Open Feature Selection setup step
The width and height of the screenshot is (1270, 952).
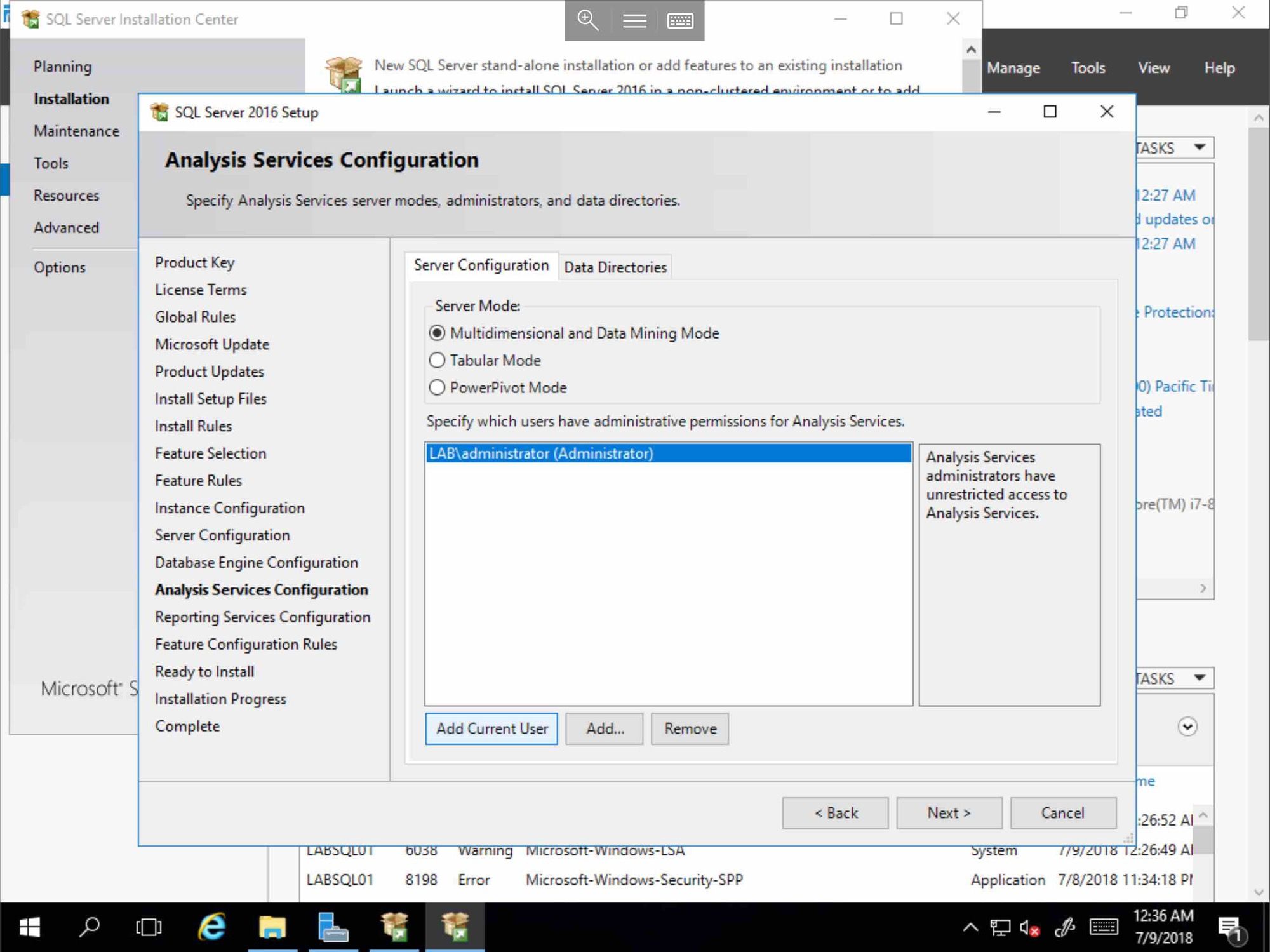click(x=211, y=453)
